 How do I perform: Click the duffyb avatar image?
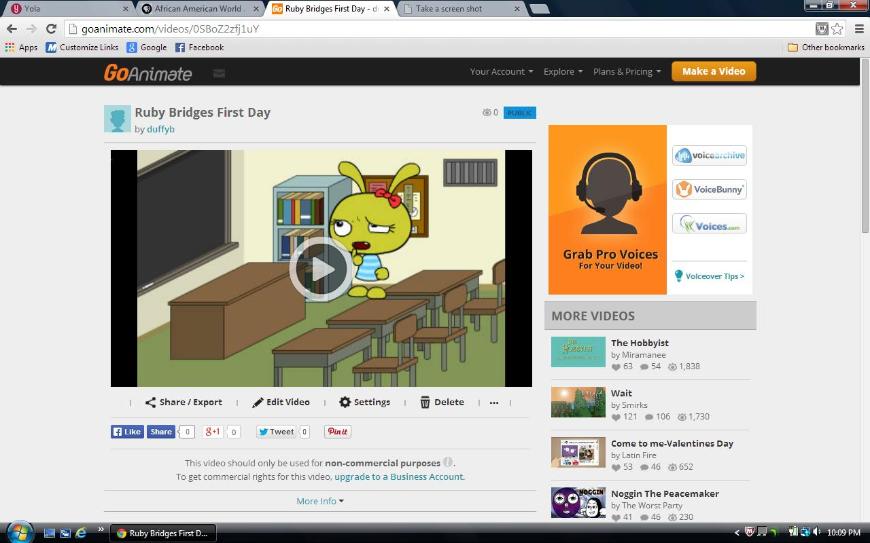click(x=117, y=119)
